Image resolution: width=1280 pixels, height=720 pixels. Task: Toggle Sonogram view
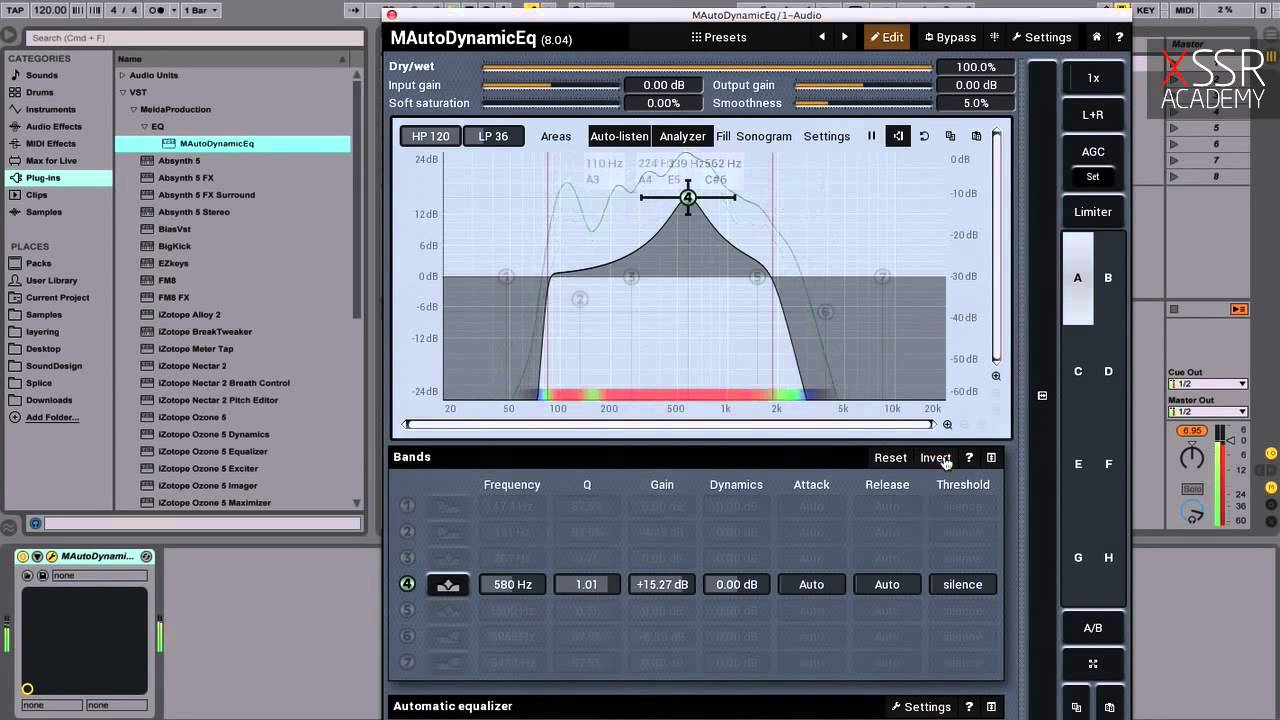[x=764, y=136]
